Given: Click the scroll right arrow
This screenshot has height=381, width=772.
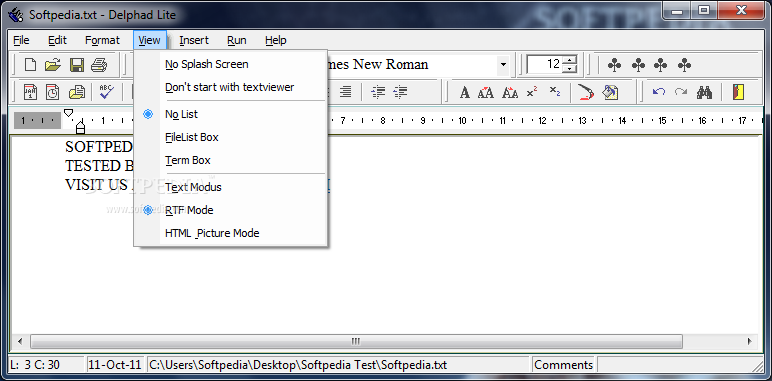Looking at the screenshot, I should pyautogui.click(x=749, y=341).
